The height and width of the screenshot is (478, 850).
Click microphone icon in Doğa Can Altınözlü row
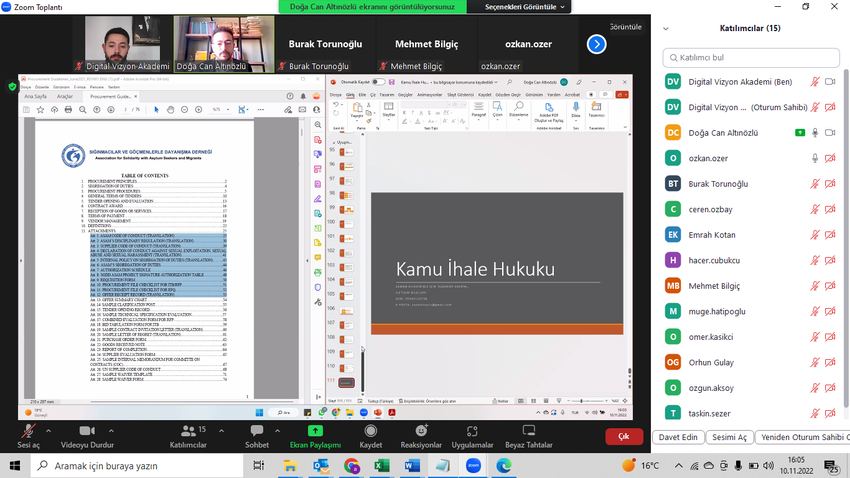pos(815,133)
